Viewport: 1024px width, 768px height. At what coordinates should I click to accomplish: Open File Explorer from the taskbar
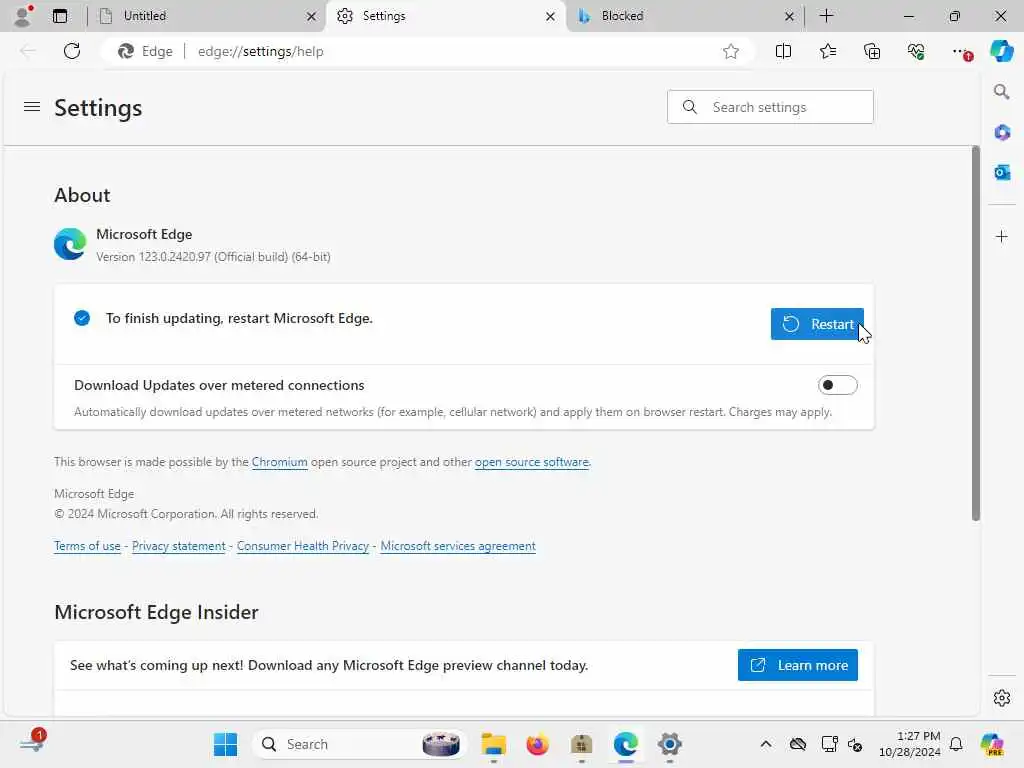click(x=494, y=744)
